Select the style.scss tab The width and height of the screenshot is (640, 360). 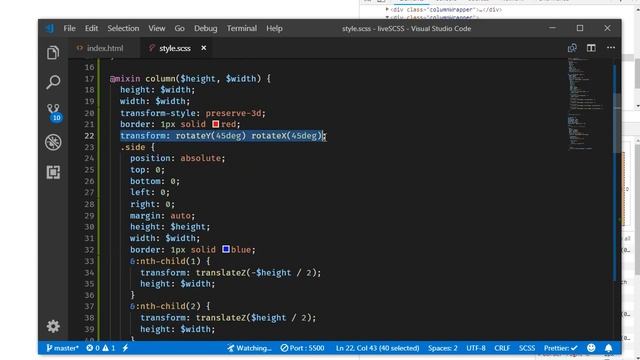[175, 48]
